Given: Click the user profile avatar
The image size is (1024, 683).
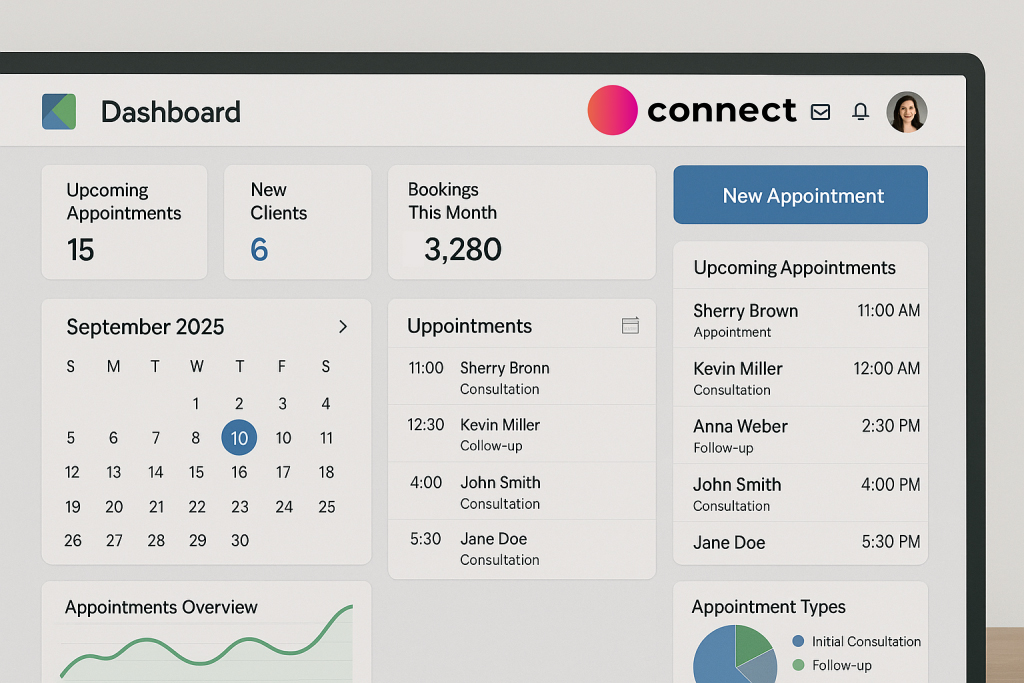Looking at the screenshot, I should [x=907, y=112].
